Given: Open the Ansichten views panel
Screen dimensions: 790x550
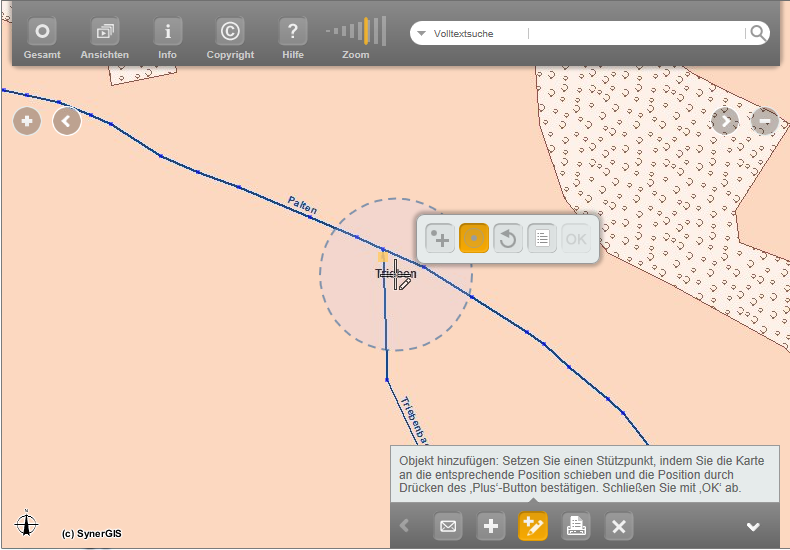Looking at the screenshot, I should pos(105,32).
